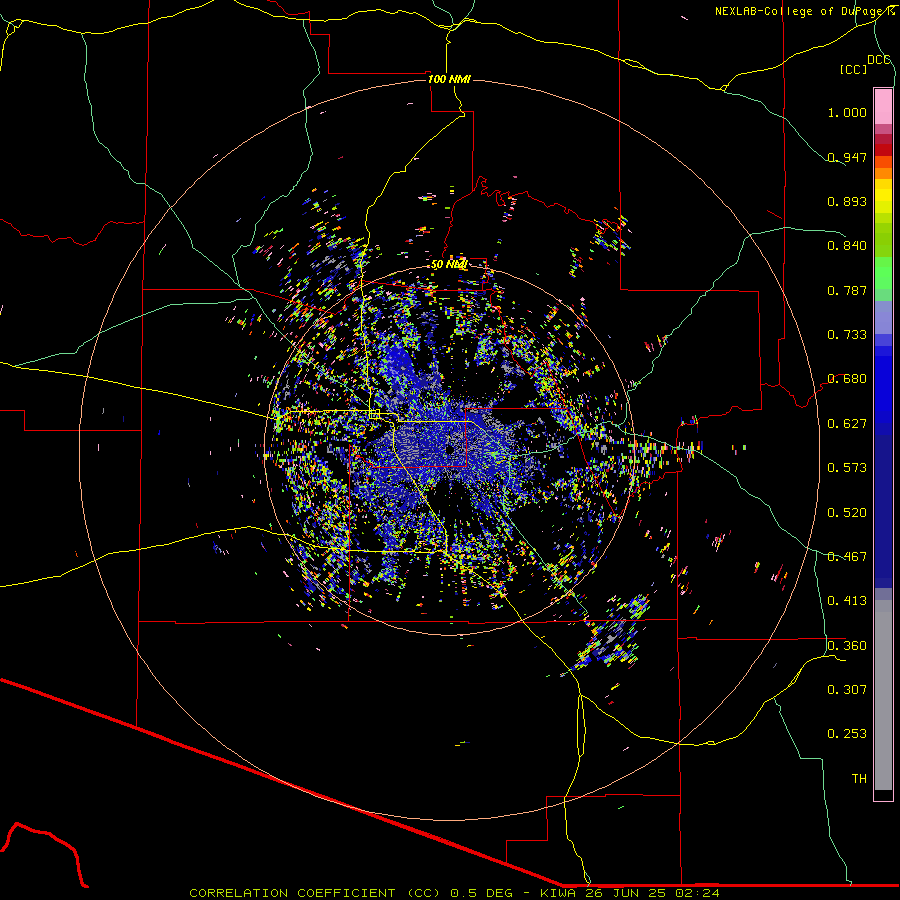Click the [CC] color bar unit label

pyautogui.click(x=853, y=69)
